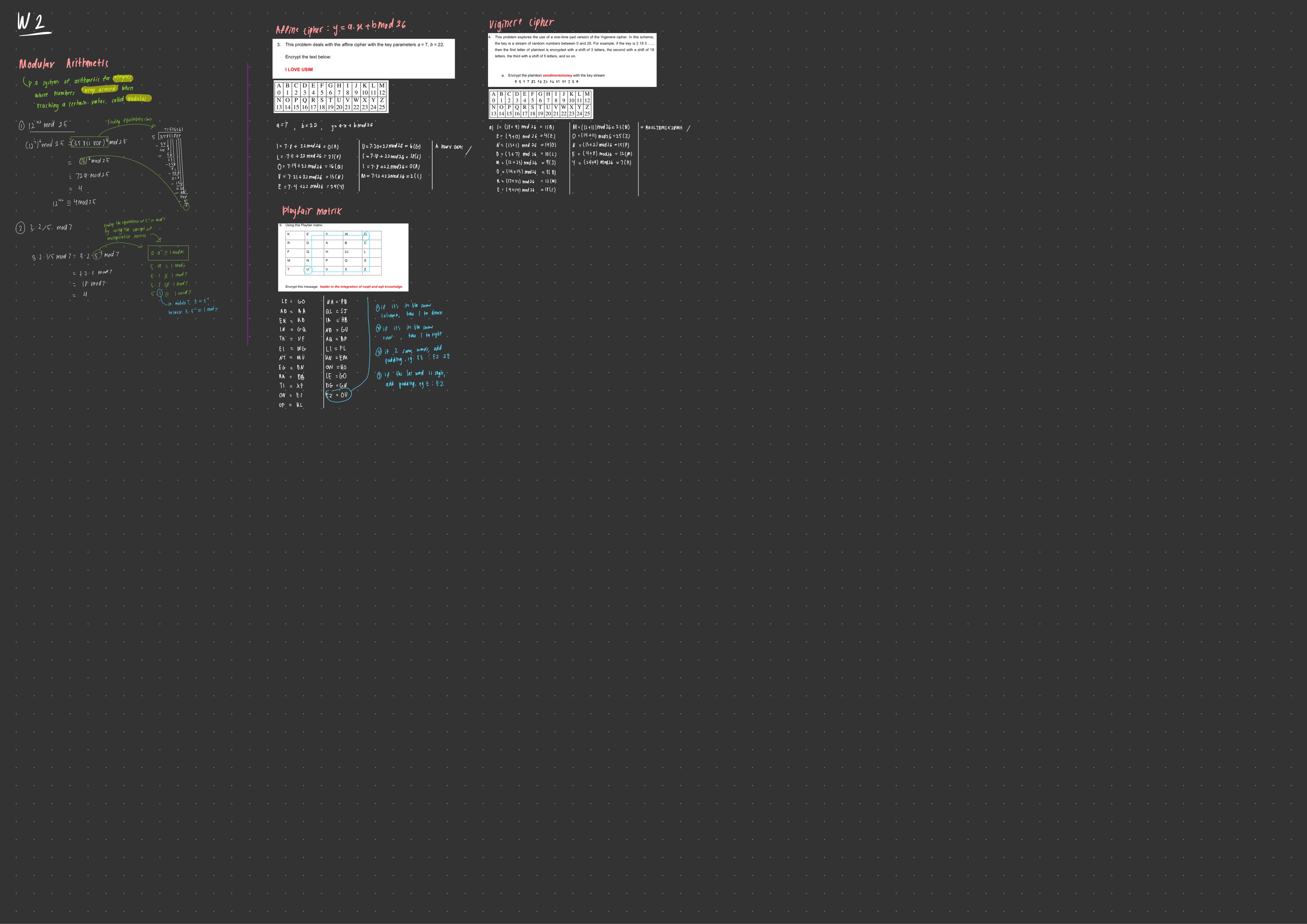Click the Playfair pair "RA = DB"
Screen dimensions: 1307x924
click(292, 377)
